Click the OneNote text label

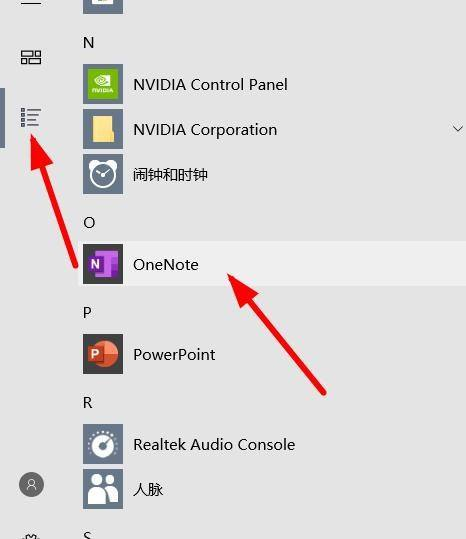[x=166, y=265]
